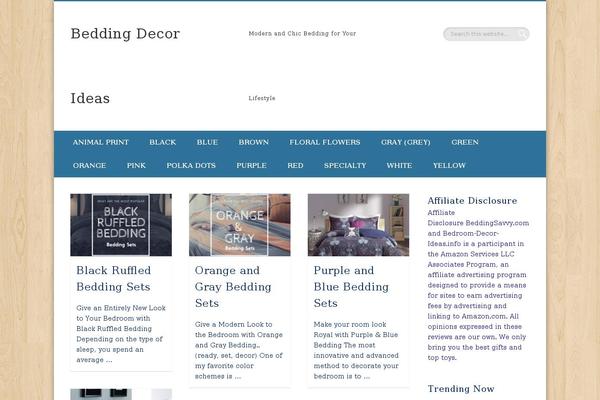This screenshot has width=600, height=400.
Task: Open the Specialty category menu item
Action: click(345, 165)
